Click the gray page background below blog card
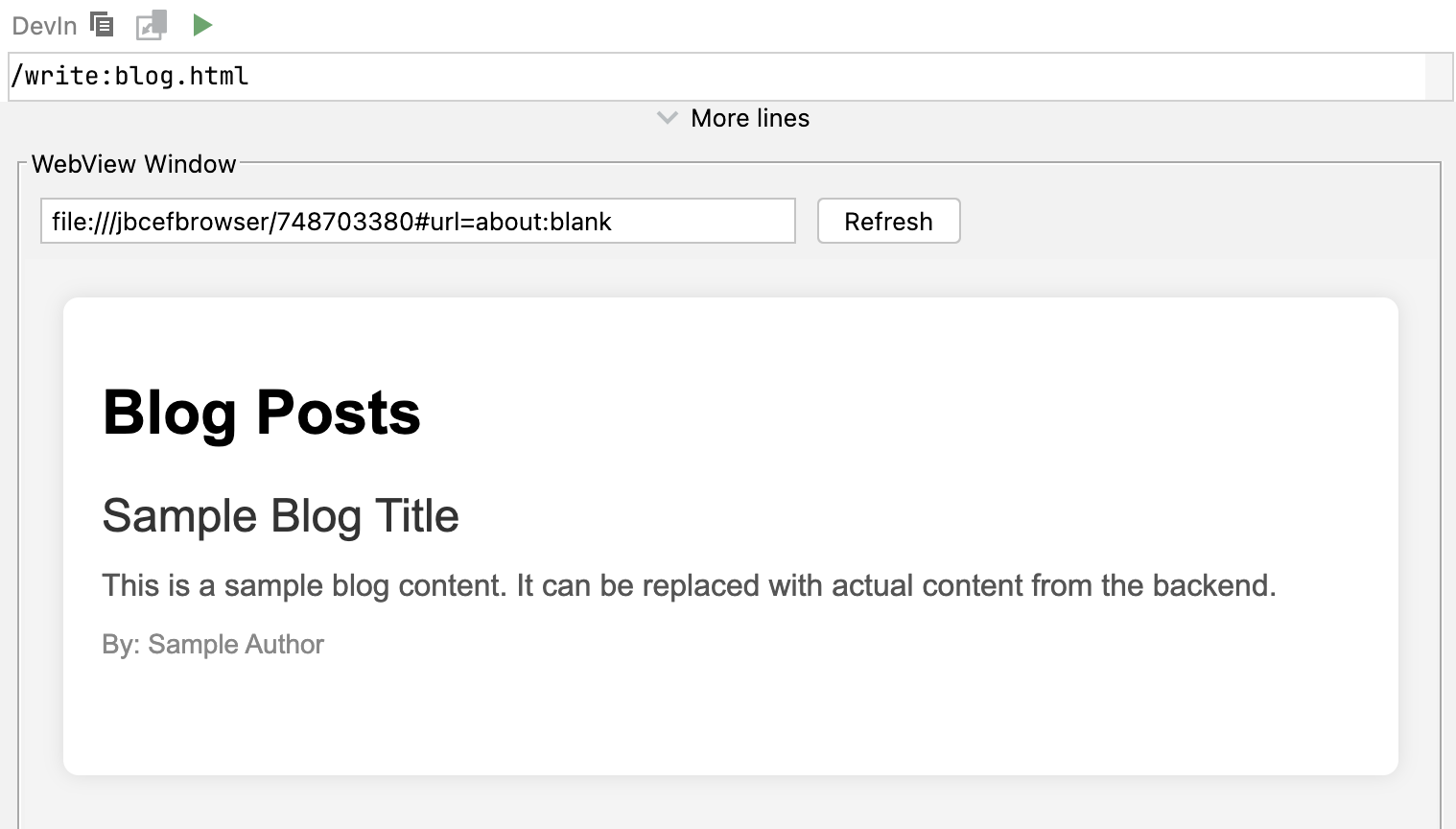 point(729,804)
